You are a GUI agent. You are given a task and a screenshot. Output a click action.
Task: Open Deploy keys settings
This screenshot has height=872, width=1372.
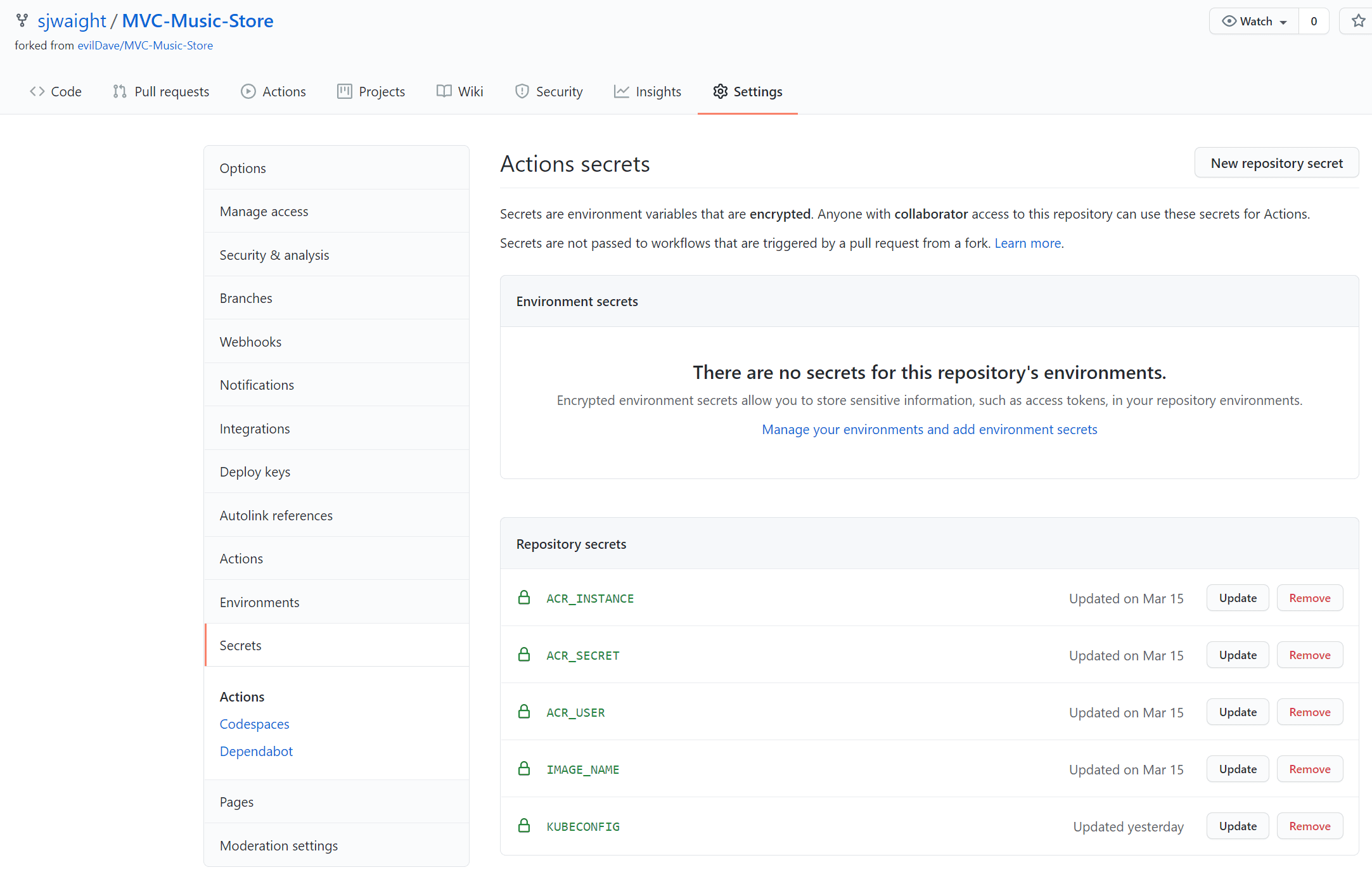pyautogui.click(x=337, y=471)
